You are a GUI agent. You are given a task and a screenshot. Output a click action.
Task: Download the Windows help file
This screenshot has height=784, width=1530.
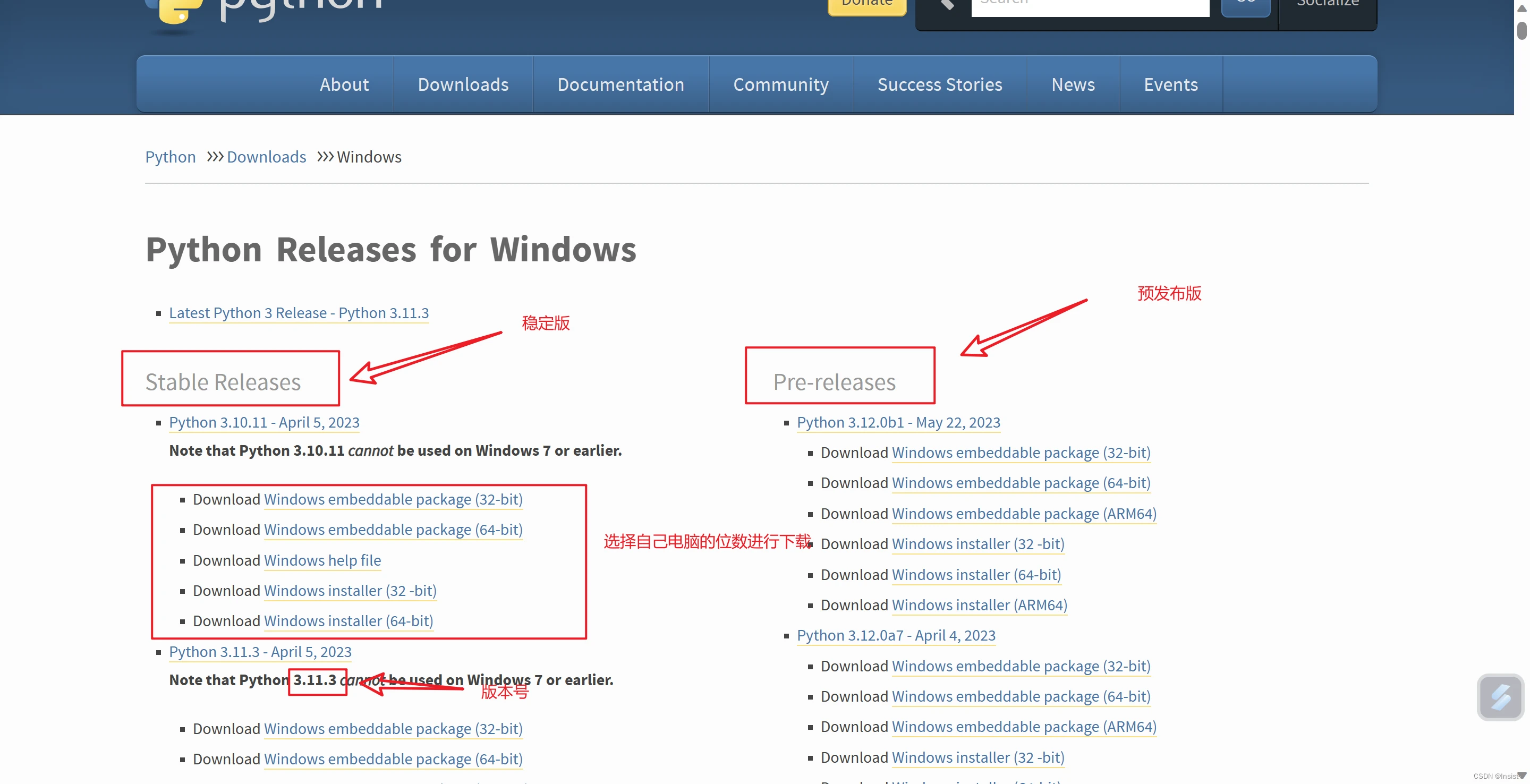tap(322, 561)
